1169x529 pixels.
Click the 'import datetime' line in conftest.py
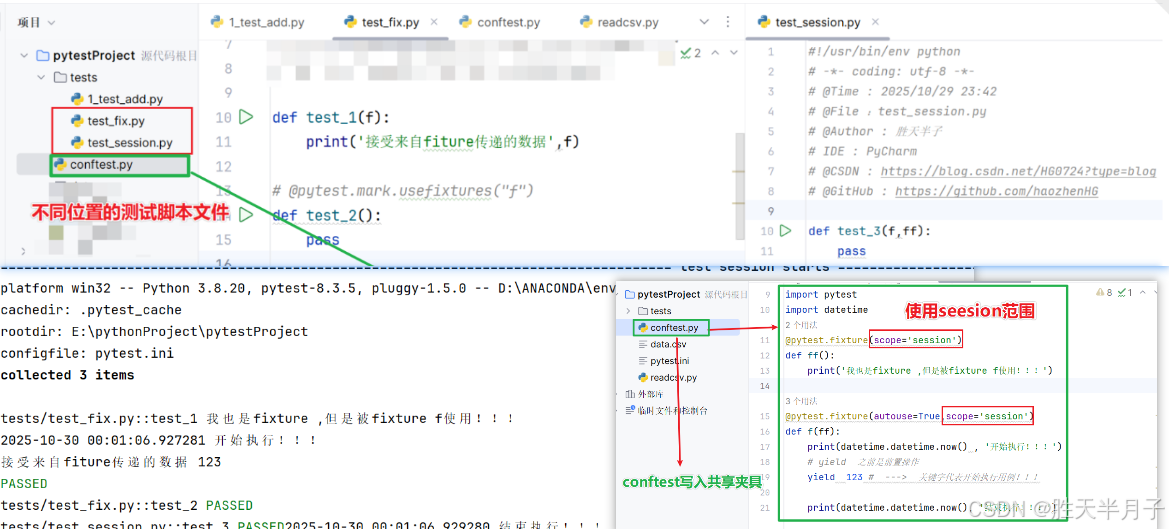tap(827, 309)
